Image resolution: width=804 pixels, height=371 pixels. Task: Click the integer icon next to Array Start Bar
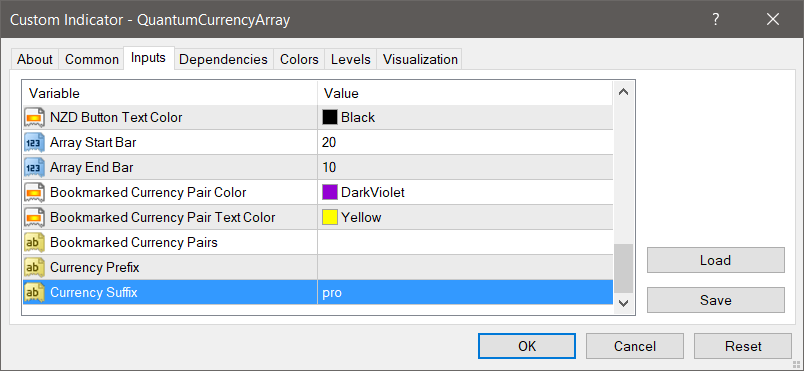point(34,142)
